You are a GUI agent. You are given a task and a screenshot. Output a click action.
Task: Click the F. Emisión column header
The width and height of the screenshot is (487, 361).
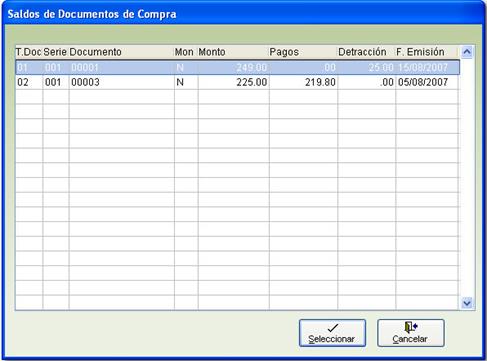click(420, 52)
